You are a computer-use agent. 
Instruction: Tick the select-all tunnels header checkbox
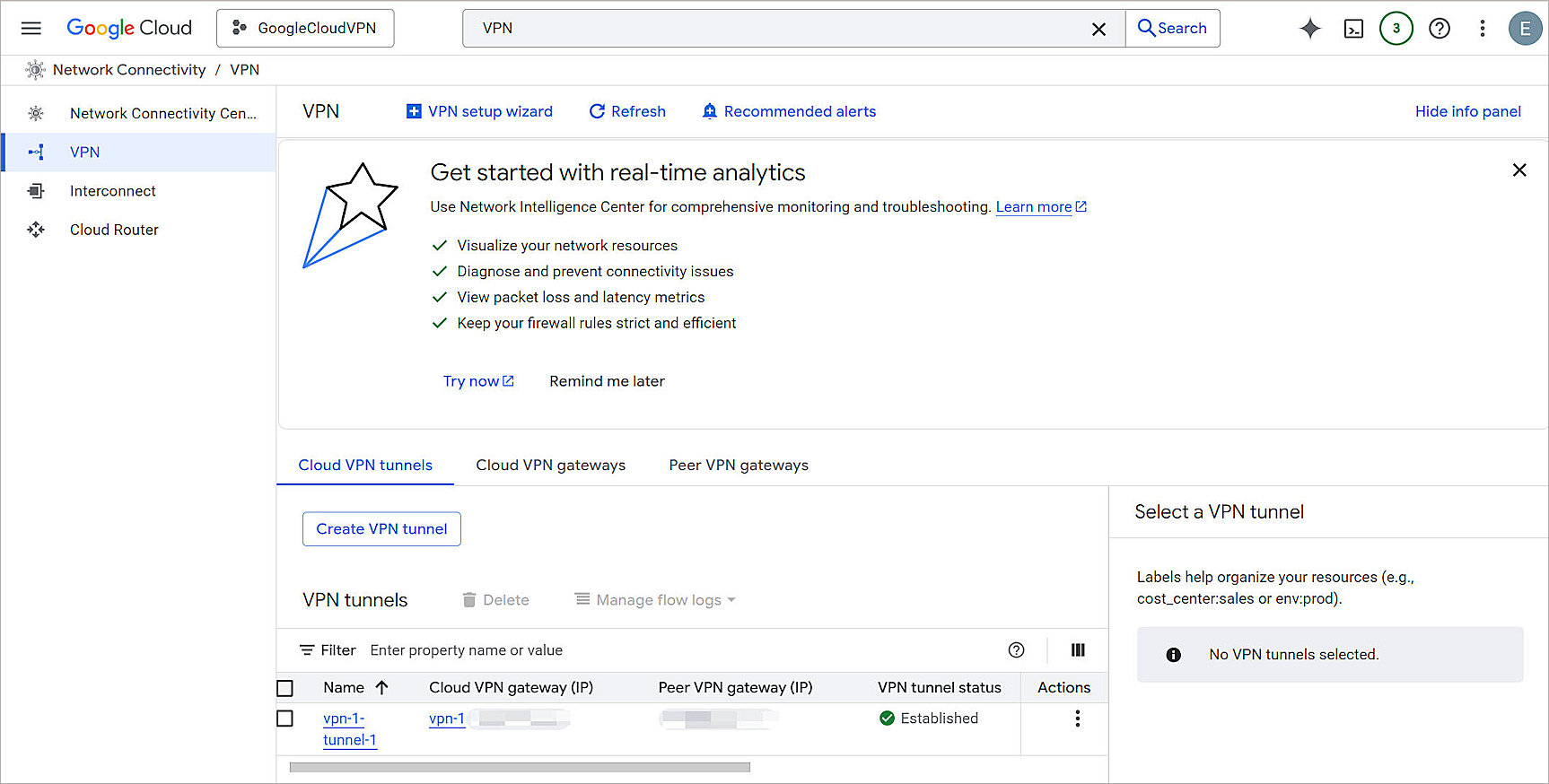coord(285,688)
